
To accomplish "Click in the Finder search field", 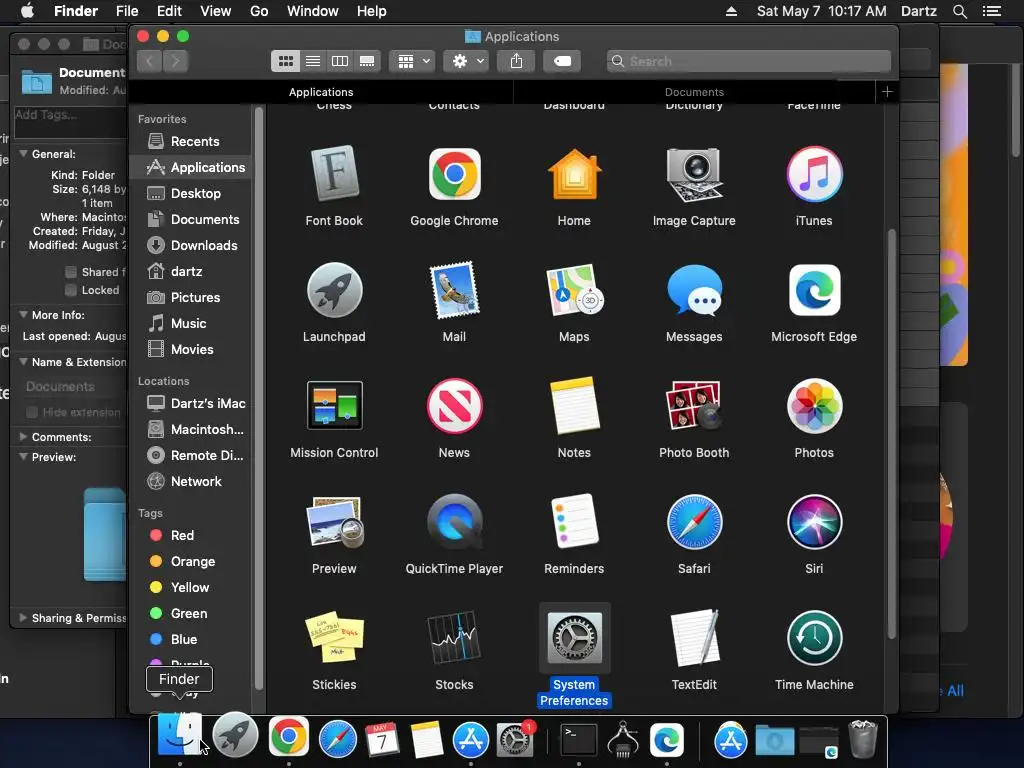I will click(748, 61).
